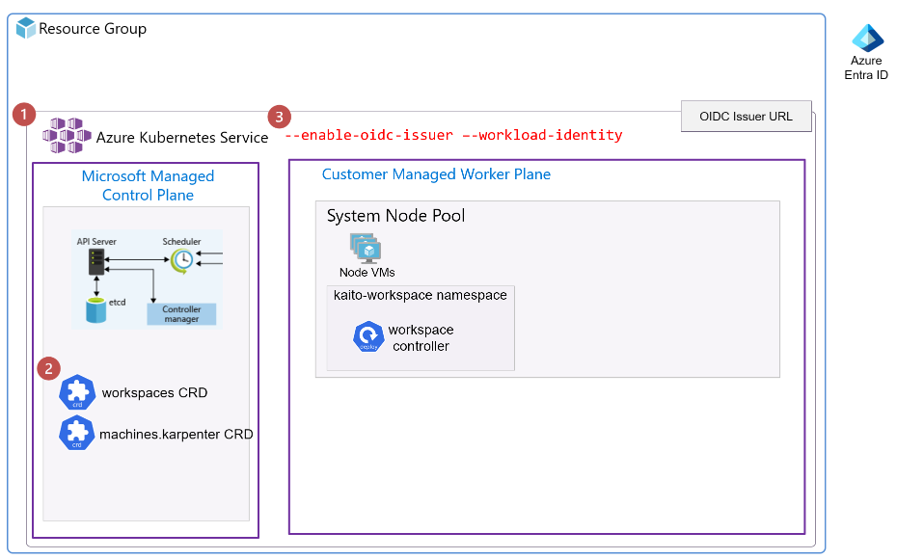This screenshot has width=897, height=559.
Task: Click red step marker number 3
Action: 281,116
